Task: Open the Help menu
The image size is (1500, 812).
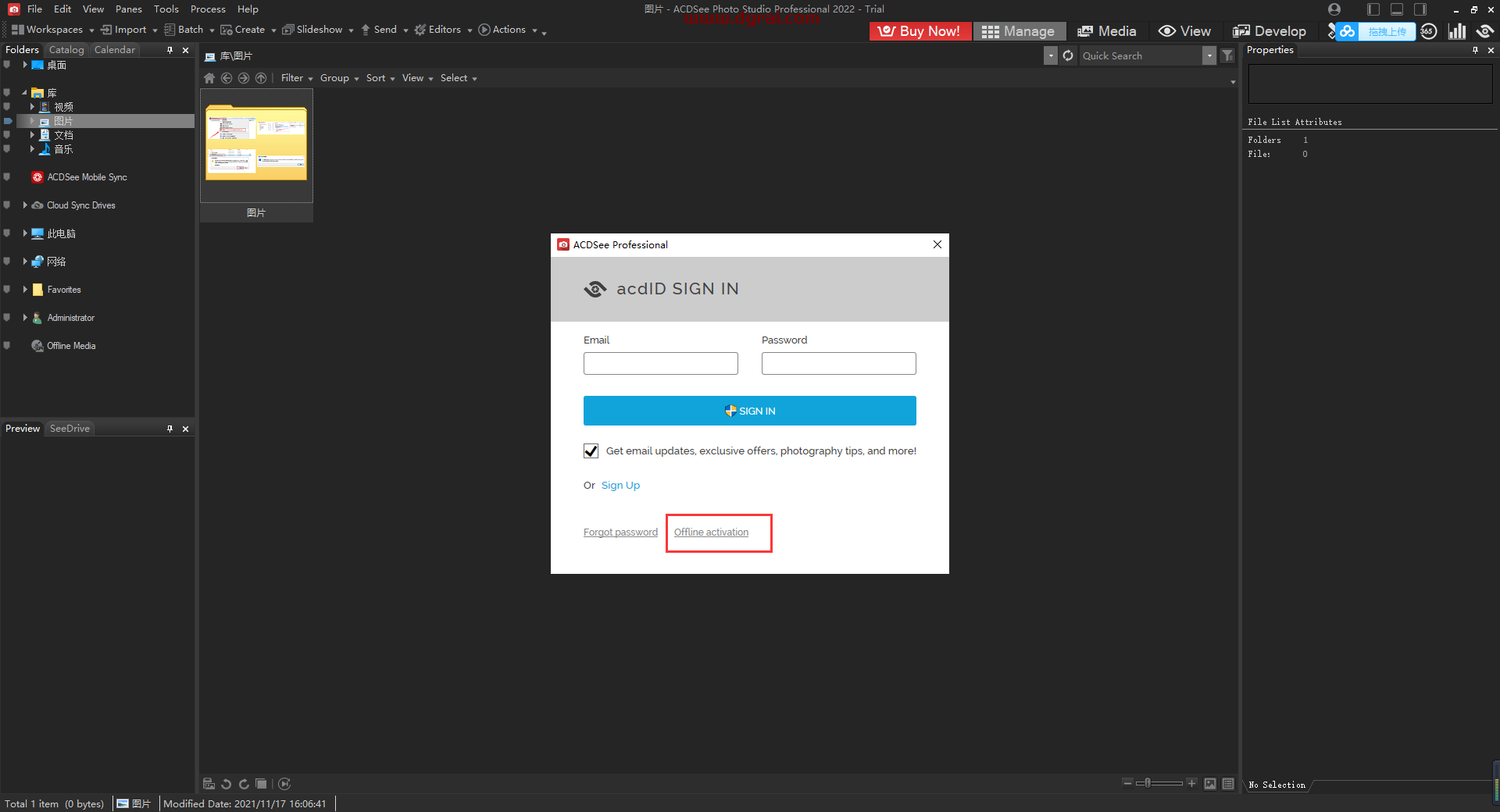Action: click(x=248, y=9)
